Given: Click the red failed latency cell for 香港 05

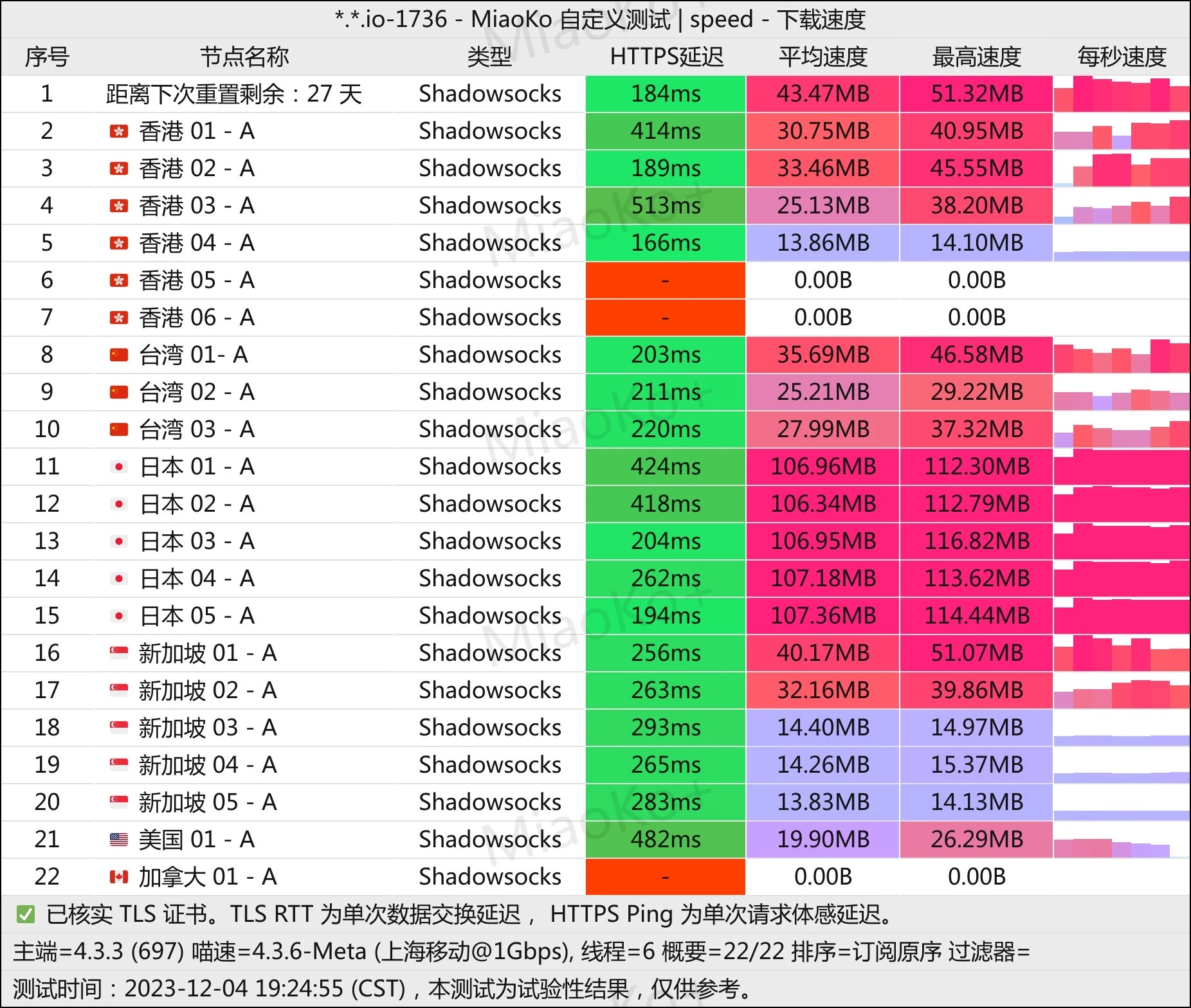Looking at the screenshot, I should [x=666, y=281].
